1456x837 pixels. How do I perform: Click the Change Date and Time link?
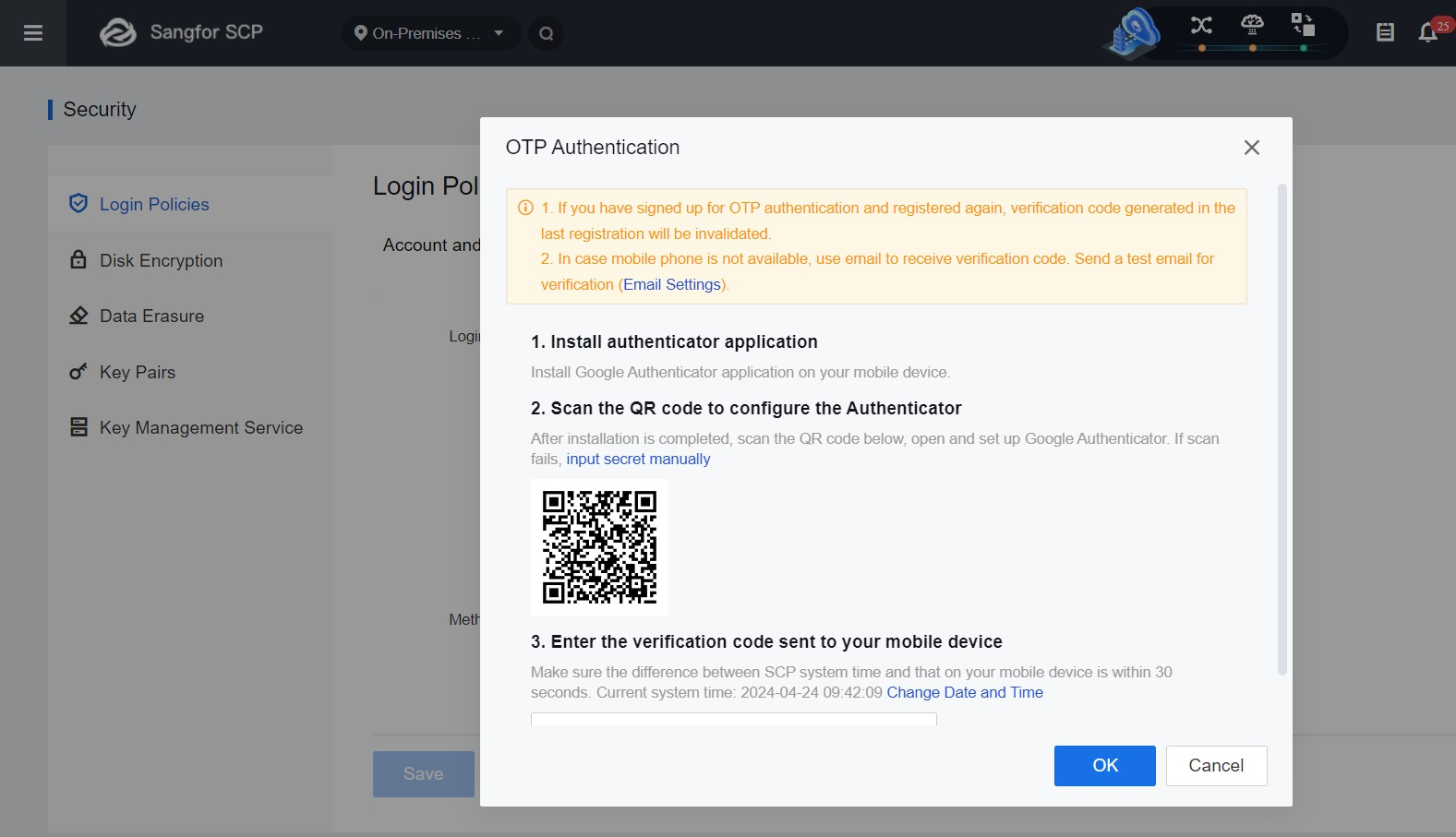[x=965, y=692]
